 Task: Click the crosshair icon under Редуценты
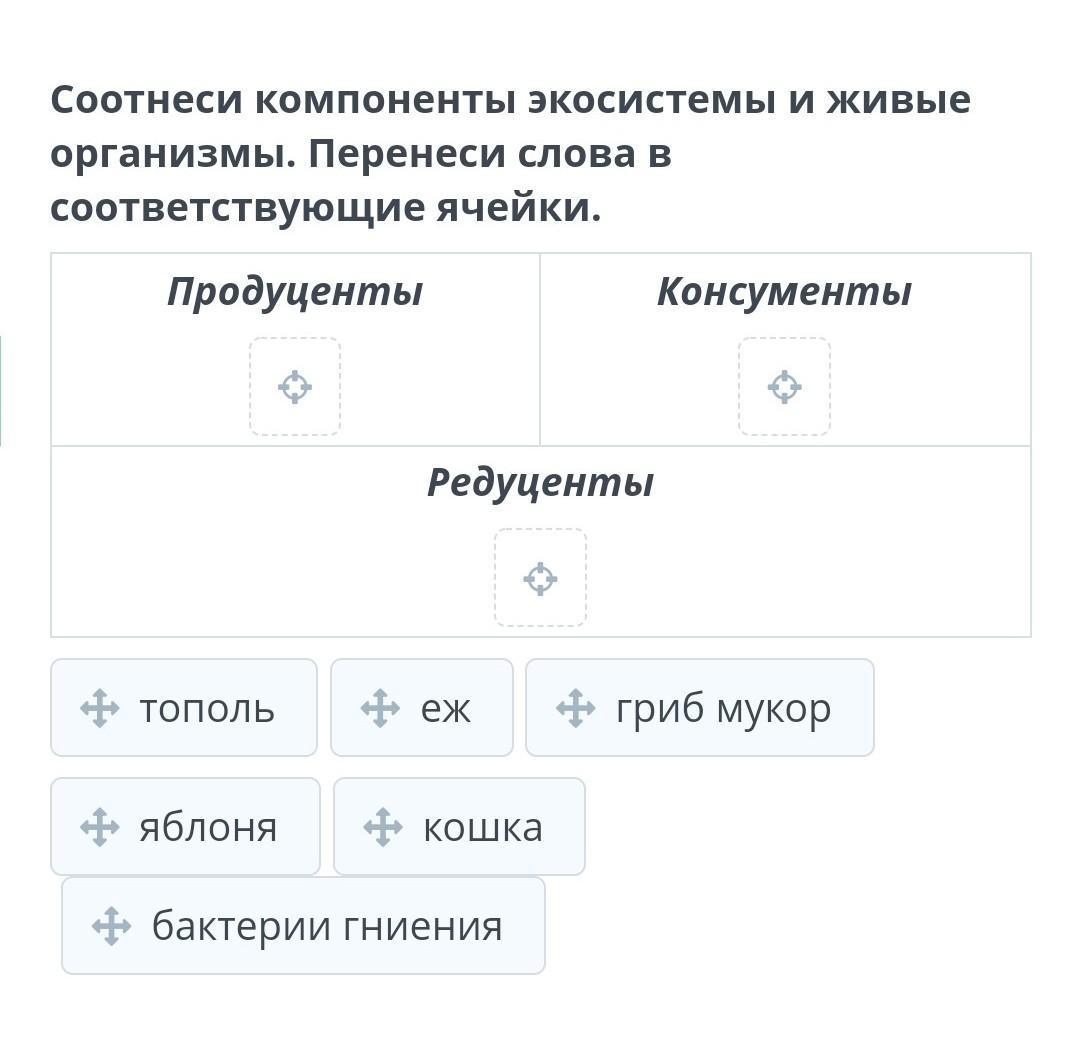[540, 578]
